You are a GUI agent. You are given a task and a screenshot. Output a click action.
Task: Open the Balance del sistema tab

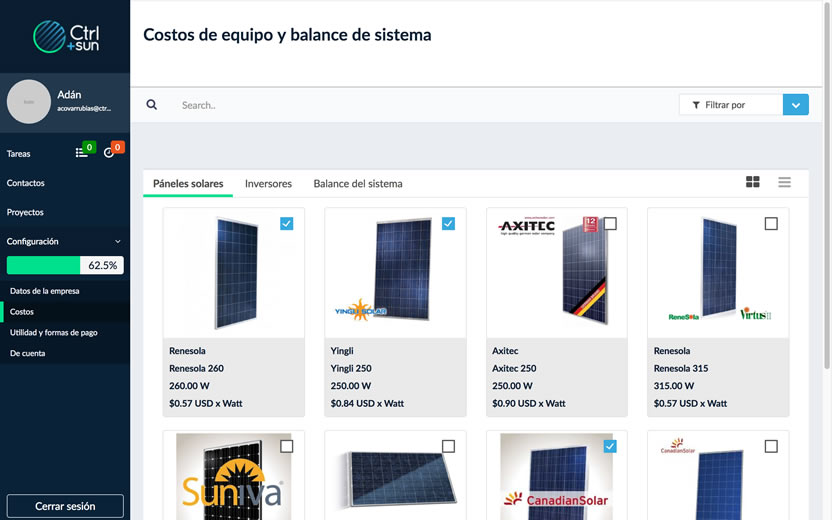click(x=358, y=184)
